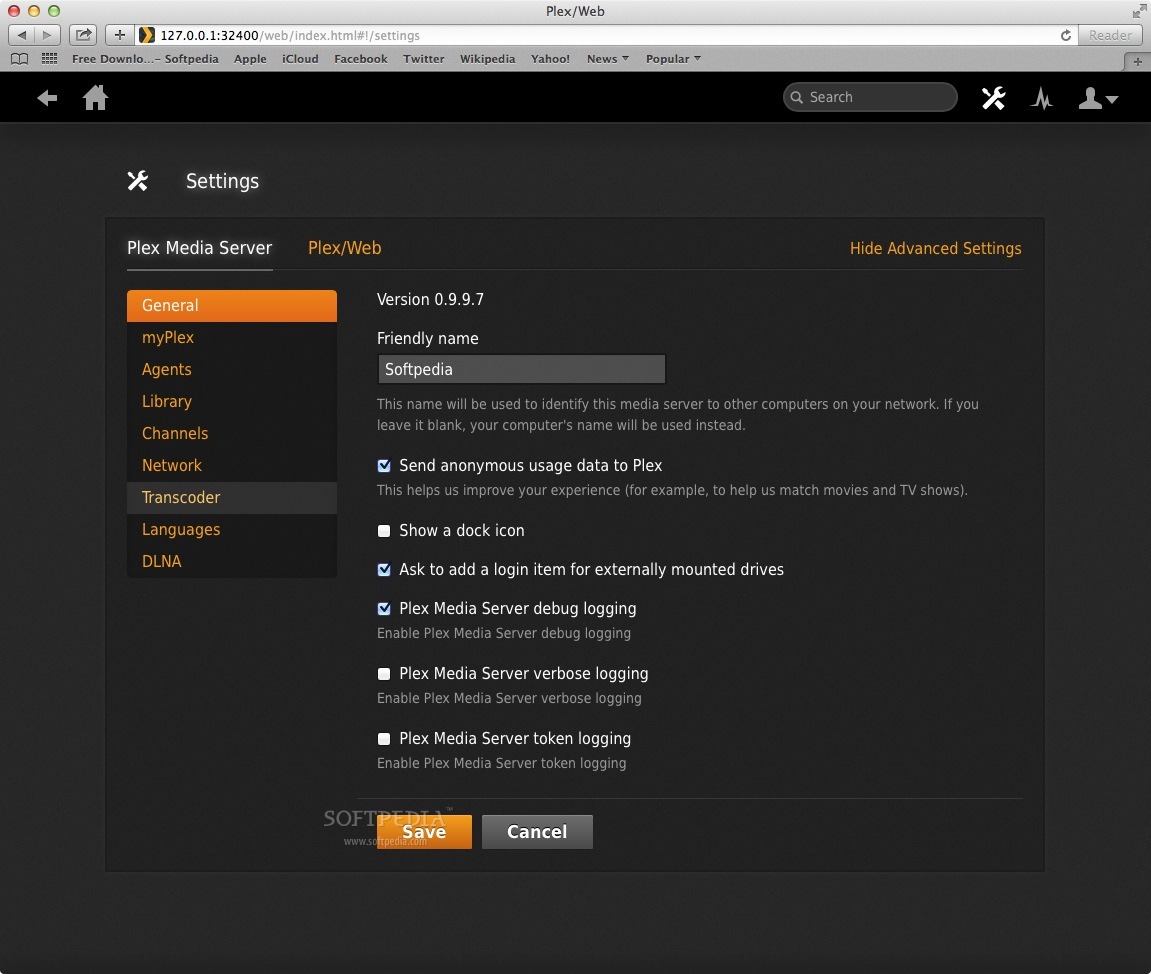This screenshot has width=1151, height=974.
Task: Click the add bookmark plus button
Action: click(120, 34)
